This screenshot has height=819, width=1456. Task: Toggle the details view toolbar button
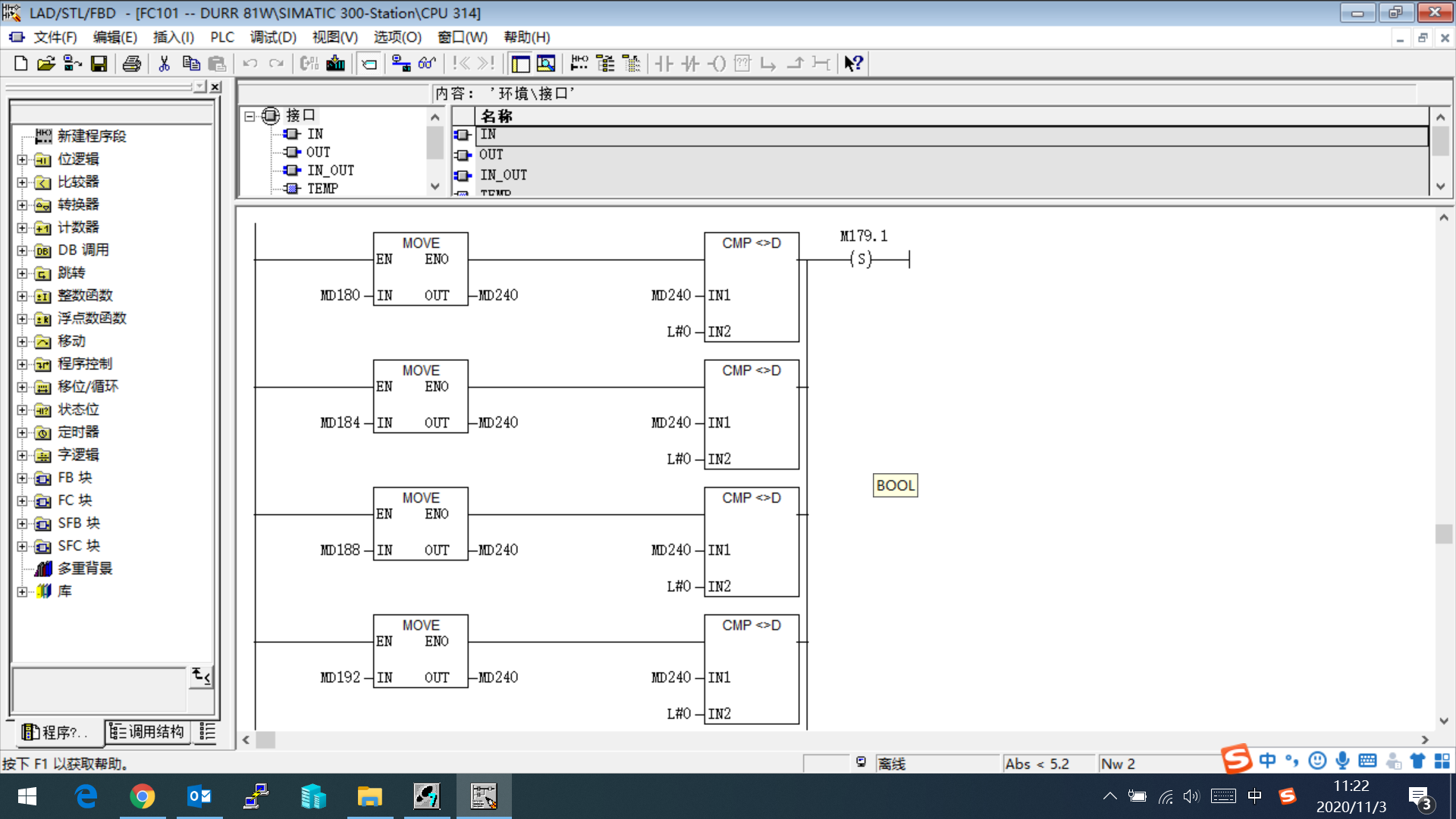click(546, 64)
